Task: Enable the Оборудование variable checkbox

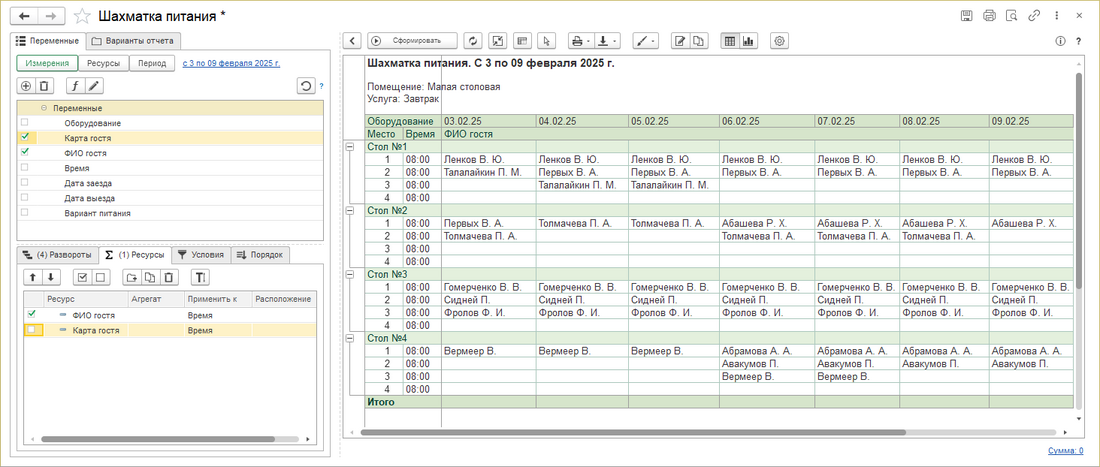Action: [25, 123]
